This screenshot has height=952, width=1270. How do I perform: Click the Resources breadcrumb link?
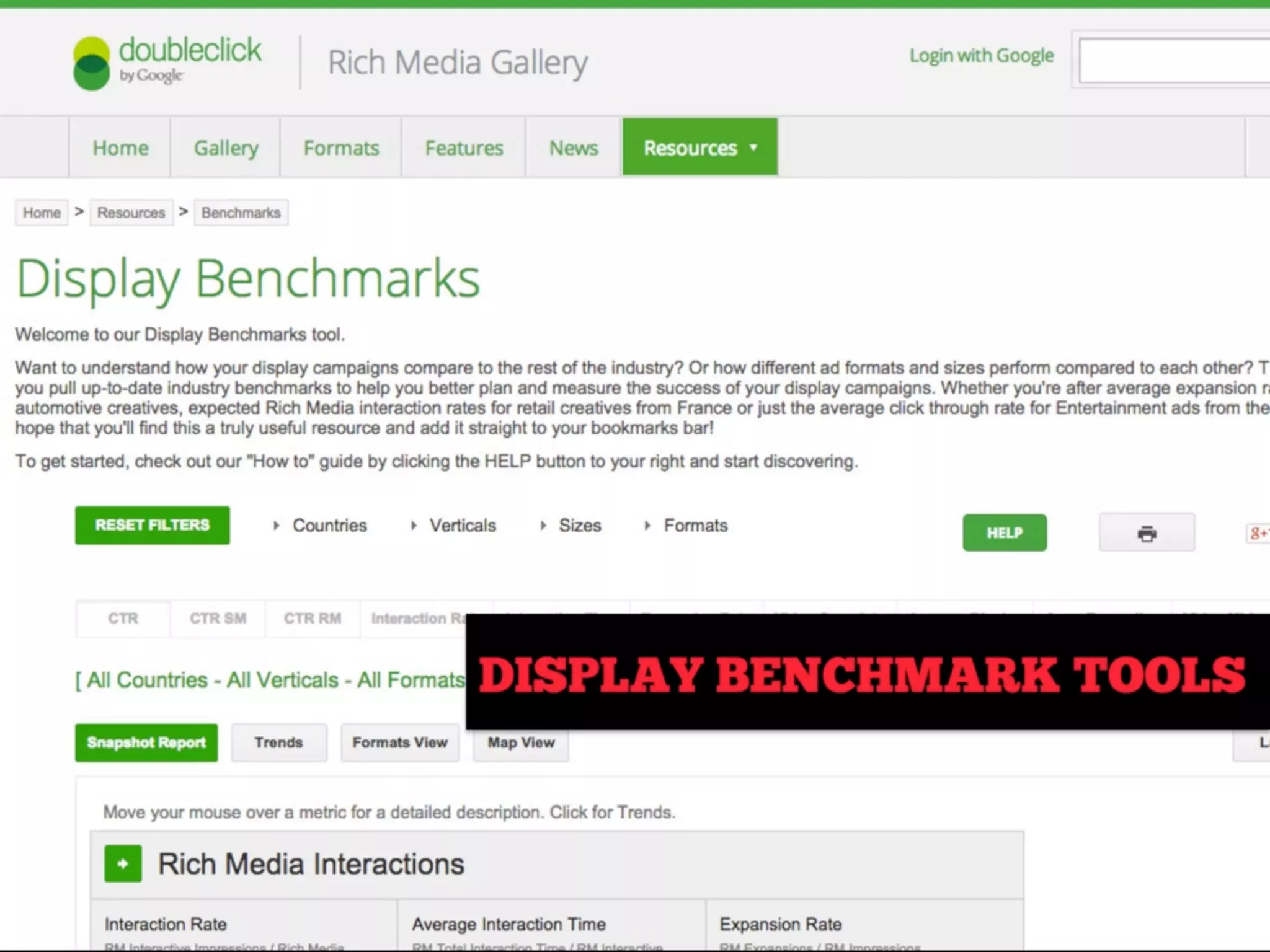pos(131,213)
